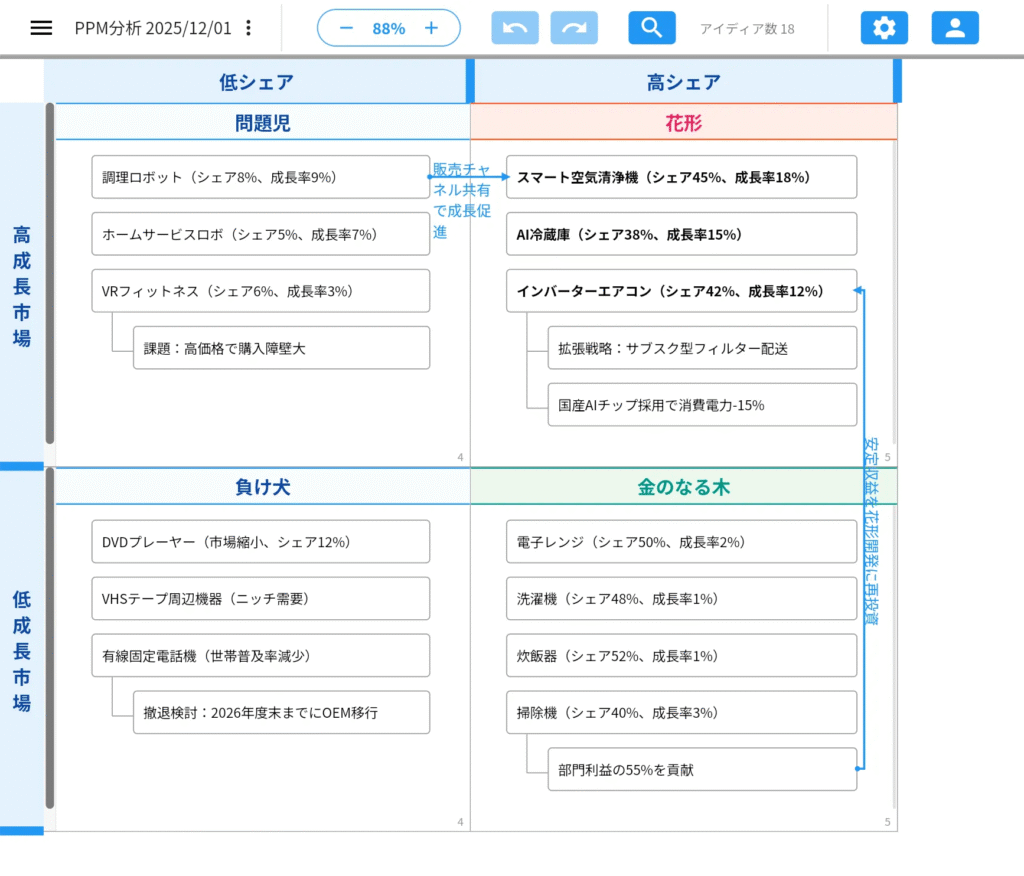Open the hamburger menu
This screenshot has height=876, width=1024.
coord(41,28)
